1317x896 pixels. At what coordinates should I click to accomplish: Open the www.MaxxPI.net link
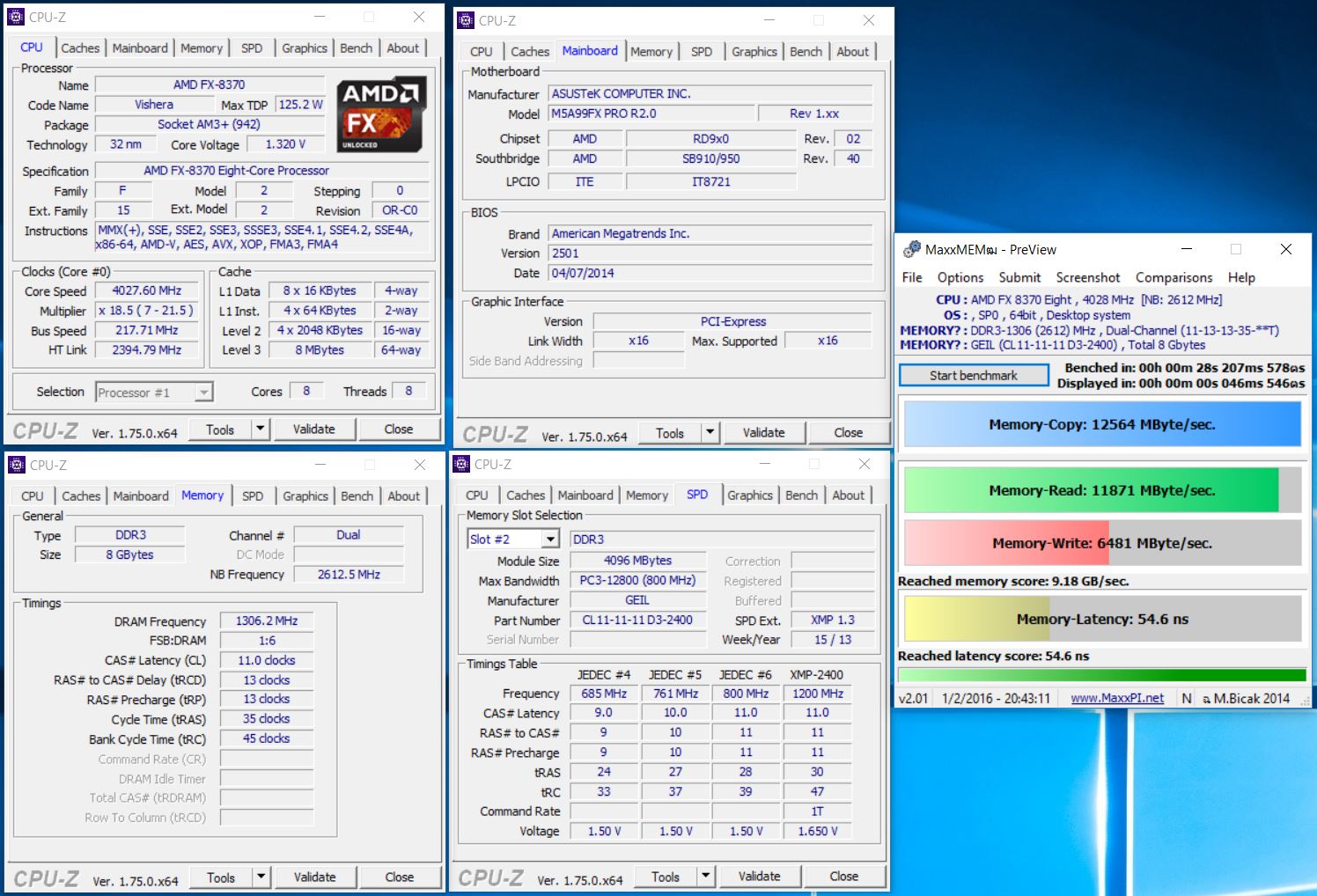[1116, 698]
